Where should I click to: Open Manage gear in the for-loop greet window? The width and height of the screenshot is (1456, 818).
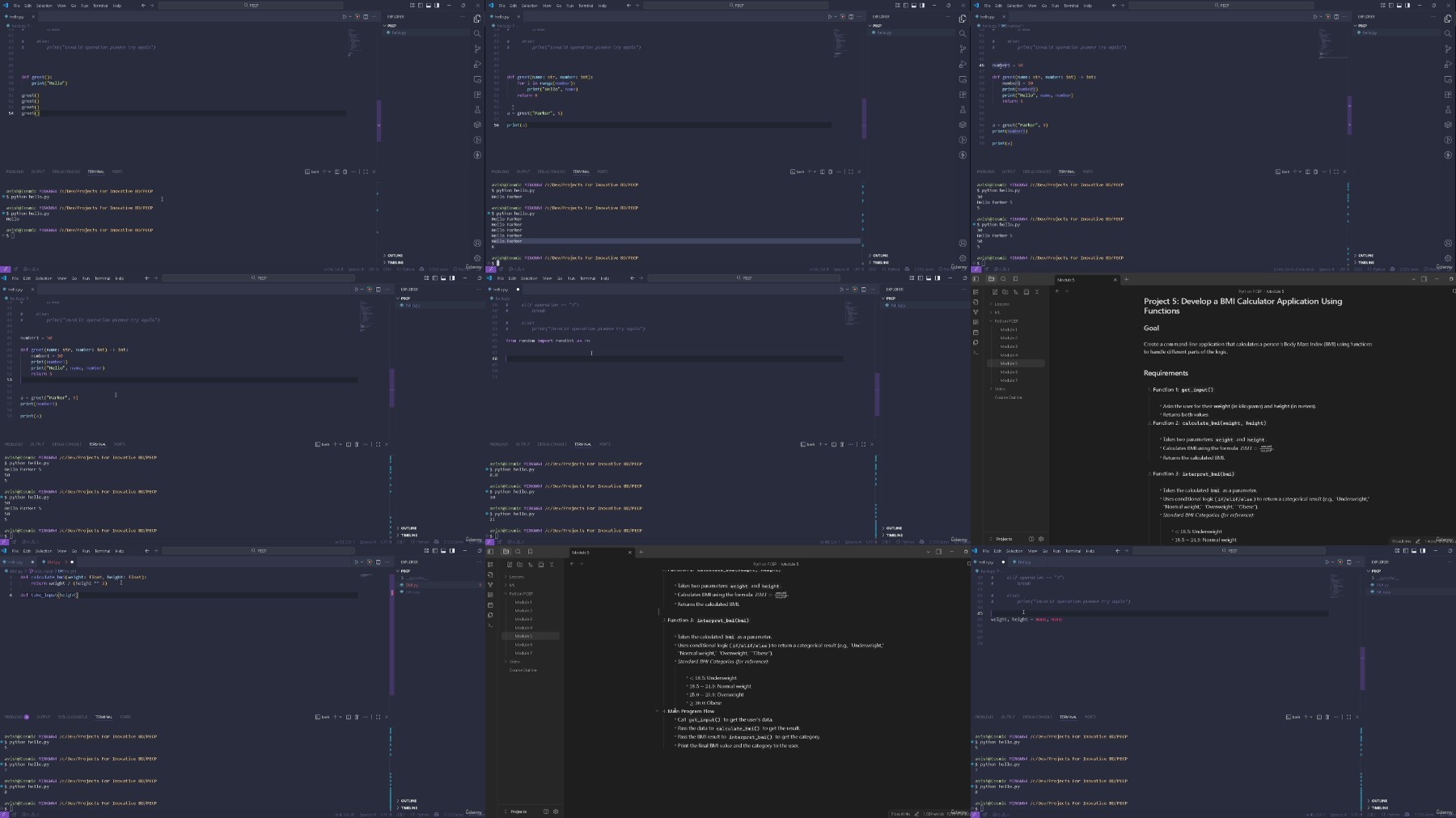click(963, 258)
